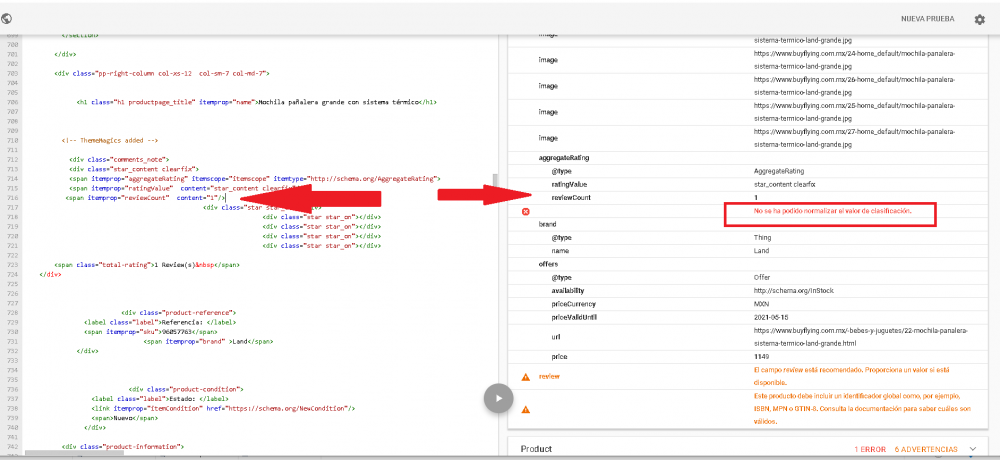Expand the Product section chevron
The height and width of the screenshot is (460, 1000).
point(972,449)
